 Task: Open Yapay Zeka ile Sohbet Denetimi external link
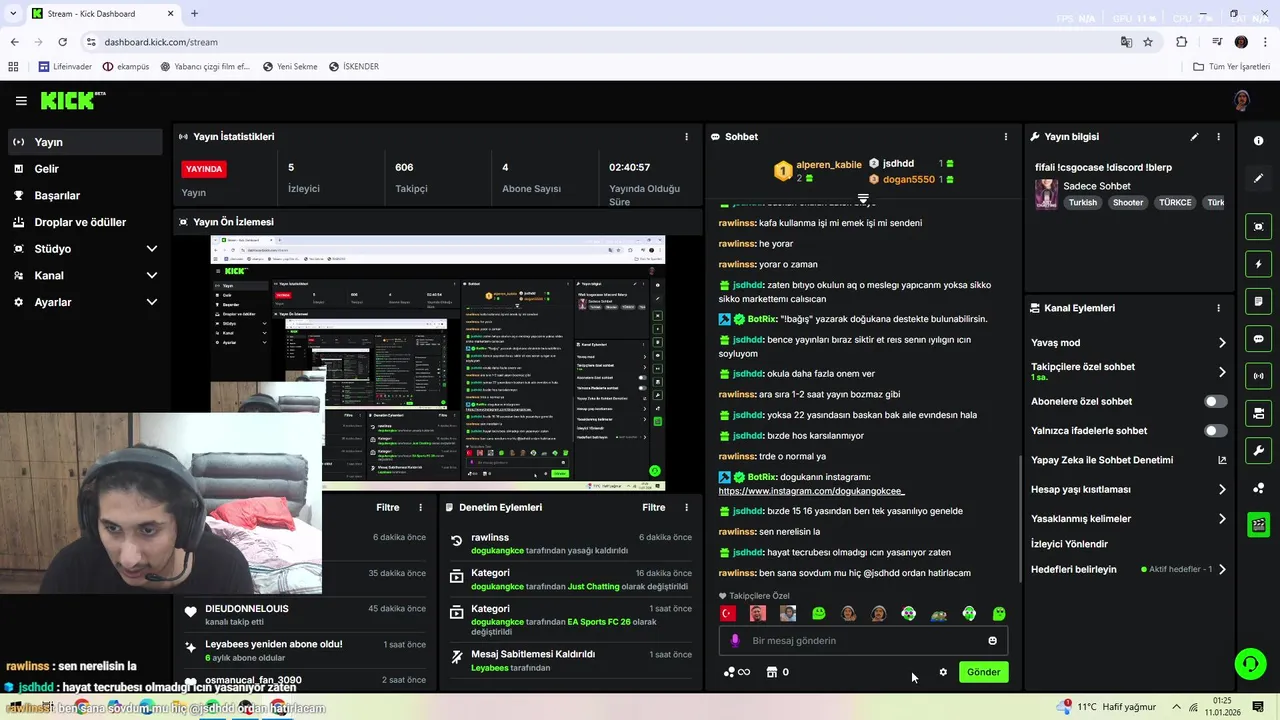coord(1222,460)
